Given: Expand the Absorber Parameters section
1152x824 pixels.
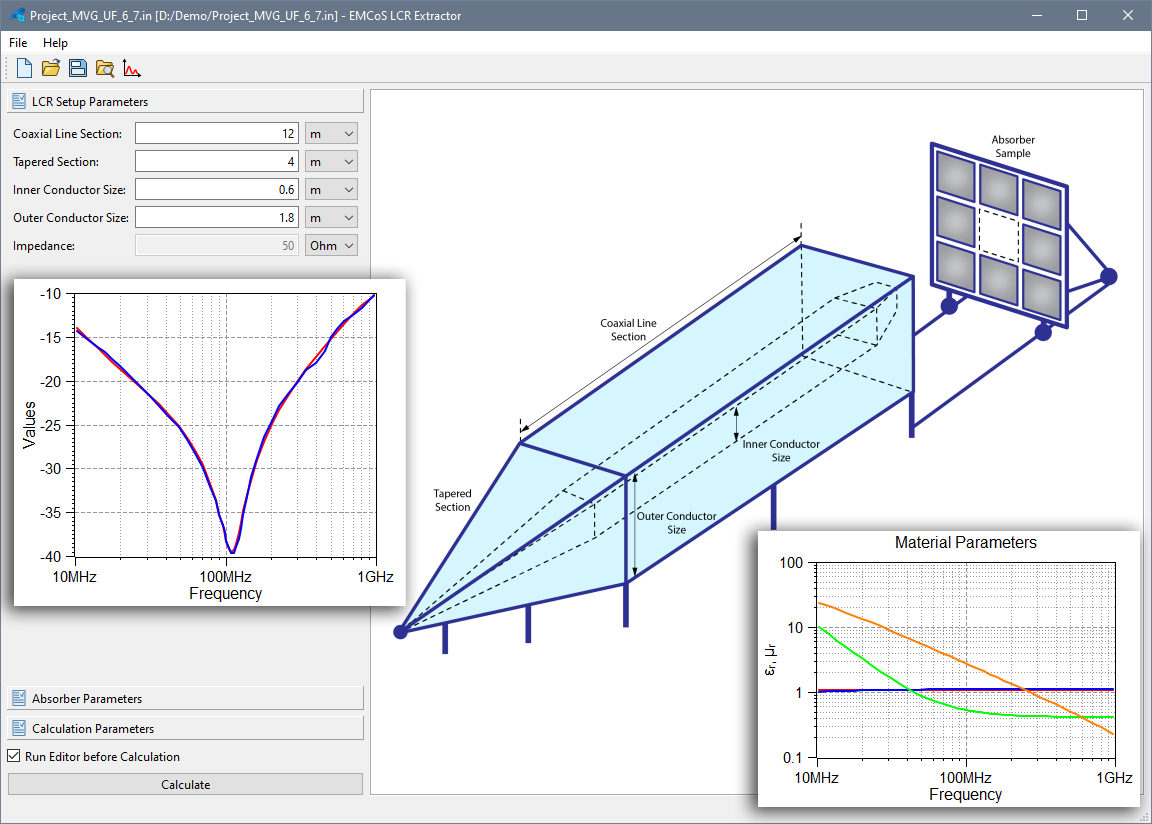Looking at the screenshot, I should coord(186,699).
